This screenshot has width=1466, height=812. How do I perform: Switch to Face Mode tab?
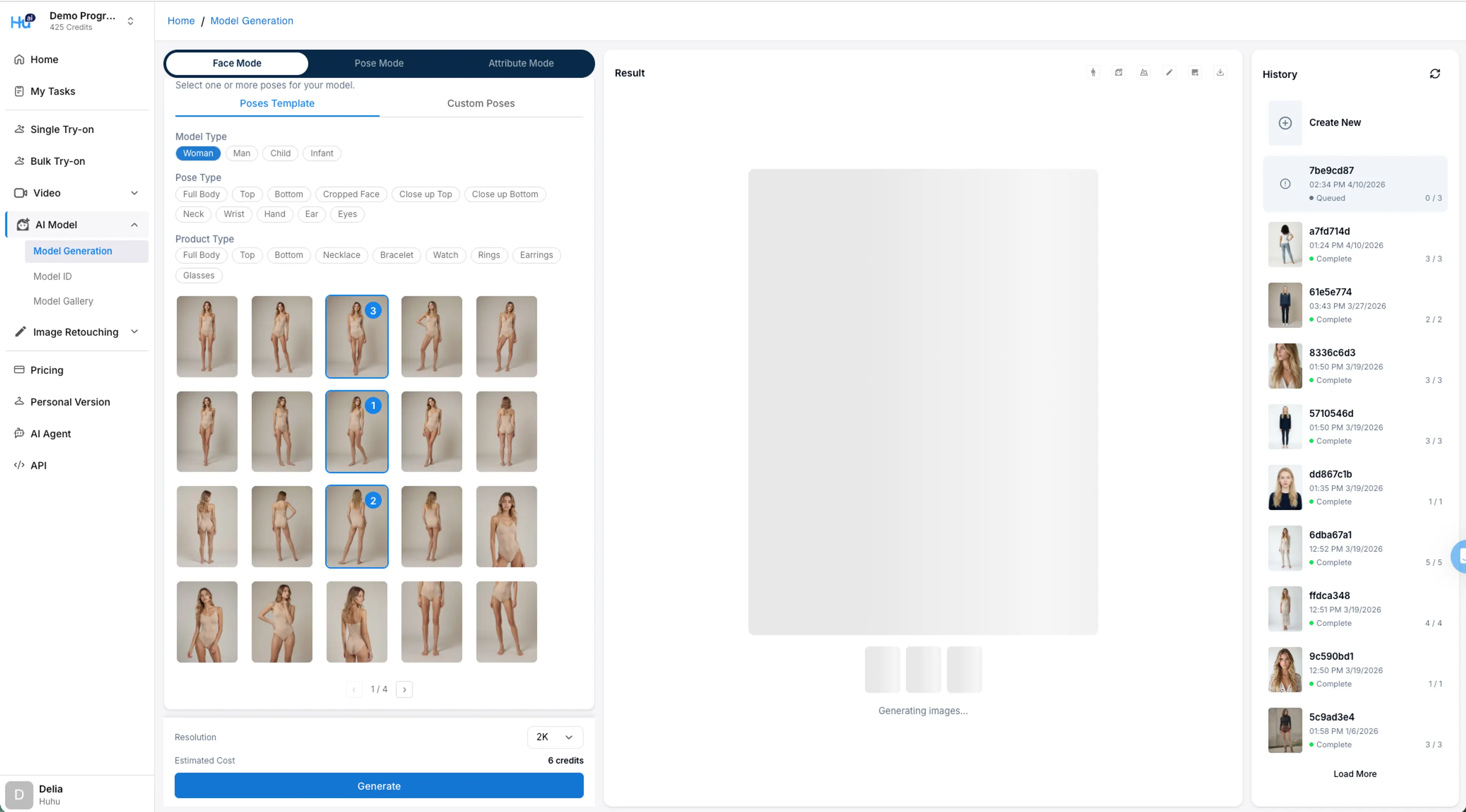(x=237, y=63)
